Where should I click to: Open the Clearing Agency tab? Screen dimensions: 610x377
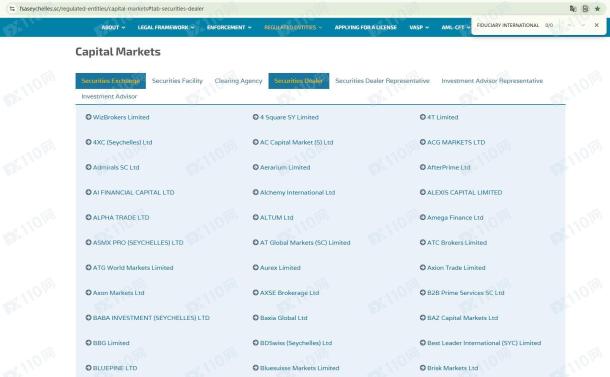point(238,81)
